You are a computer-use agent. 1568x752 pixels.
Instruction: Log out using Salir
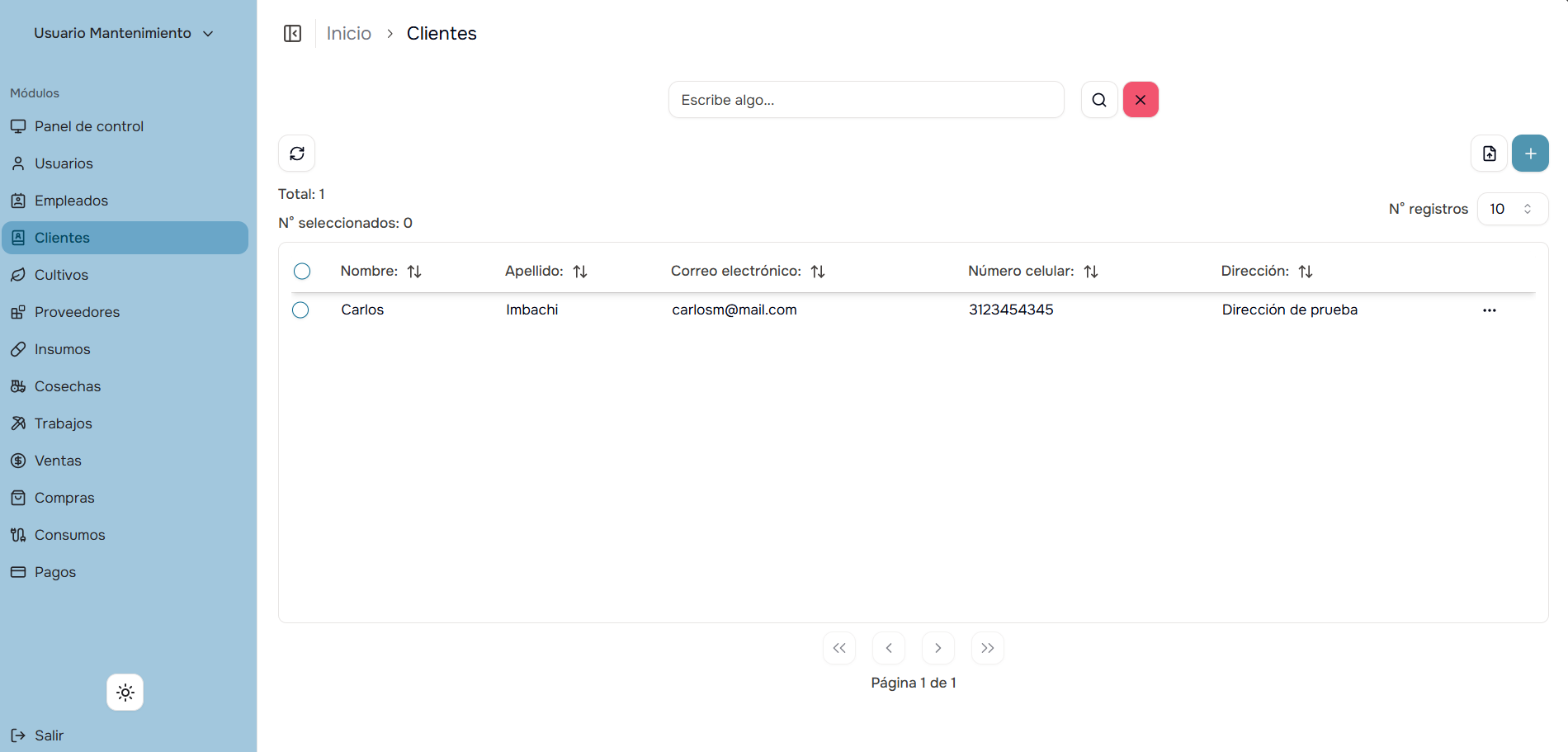pyautogui.click(x=48, y=735)
